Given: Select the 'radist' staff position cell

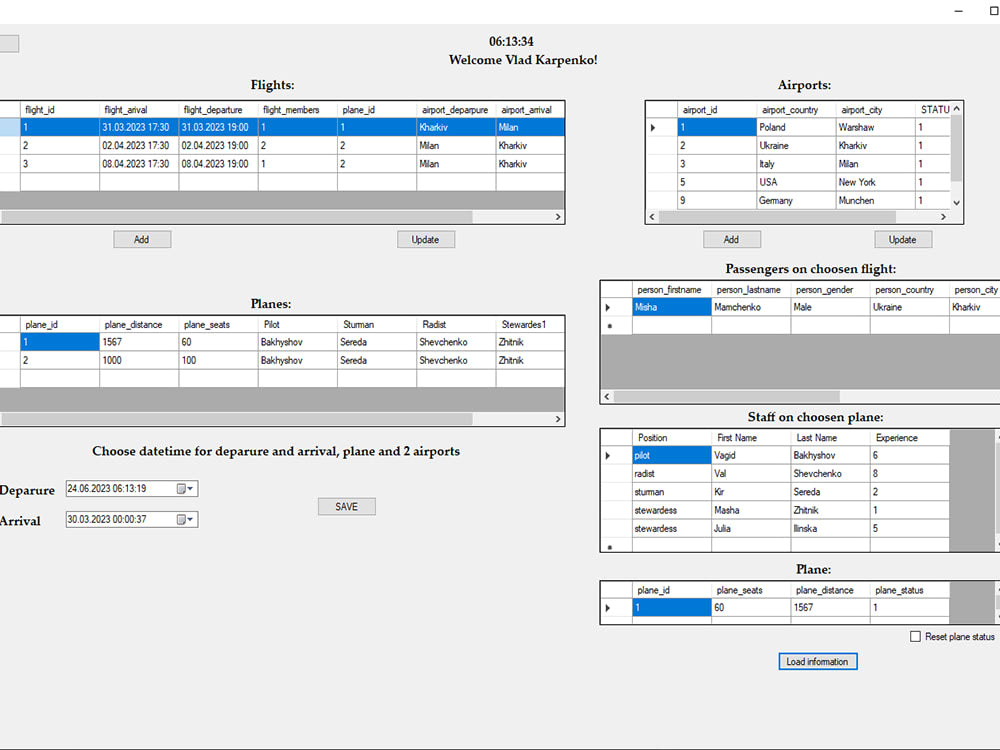Looking at the screenshot, I should [x=672, y=474].
